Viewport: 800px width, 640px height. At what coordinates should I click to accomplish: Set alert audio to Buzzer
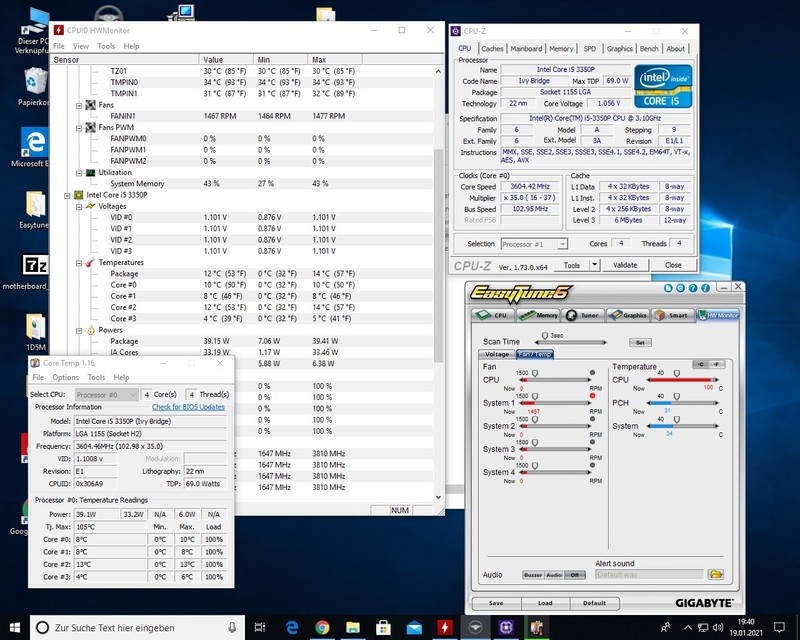[x=532, y=575]
